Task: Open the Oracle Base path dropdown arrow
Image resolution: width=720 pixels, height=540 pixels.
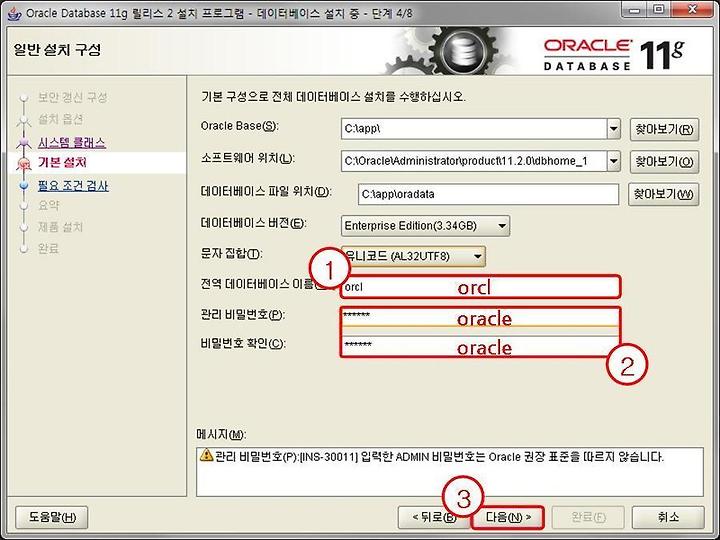Action: pos(613,129)
